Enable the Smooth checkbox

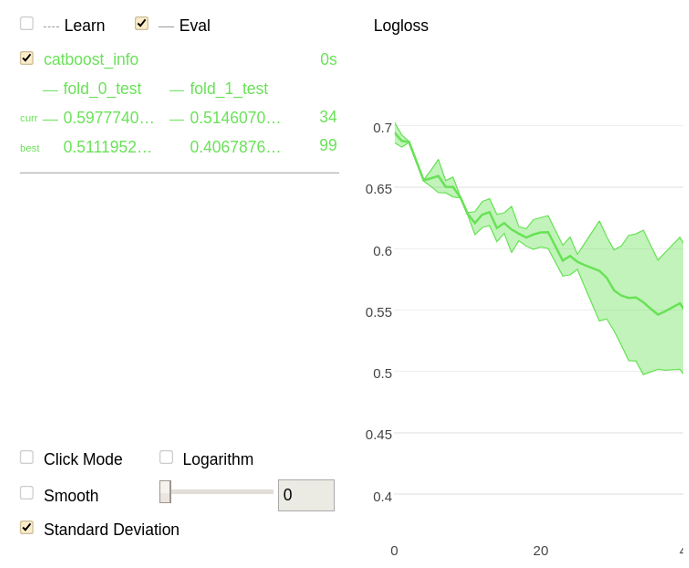point(26,493)
